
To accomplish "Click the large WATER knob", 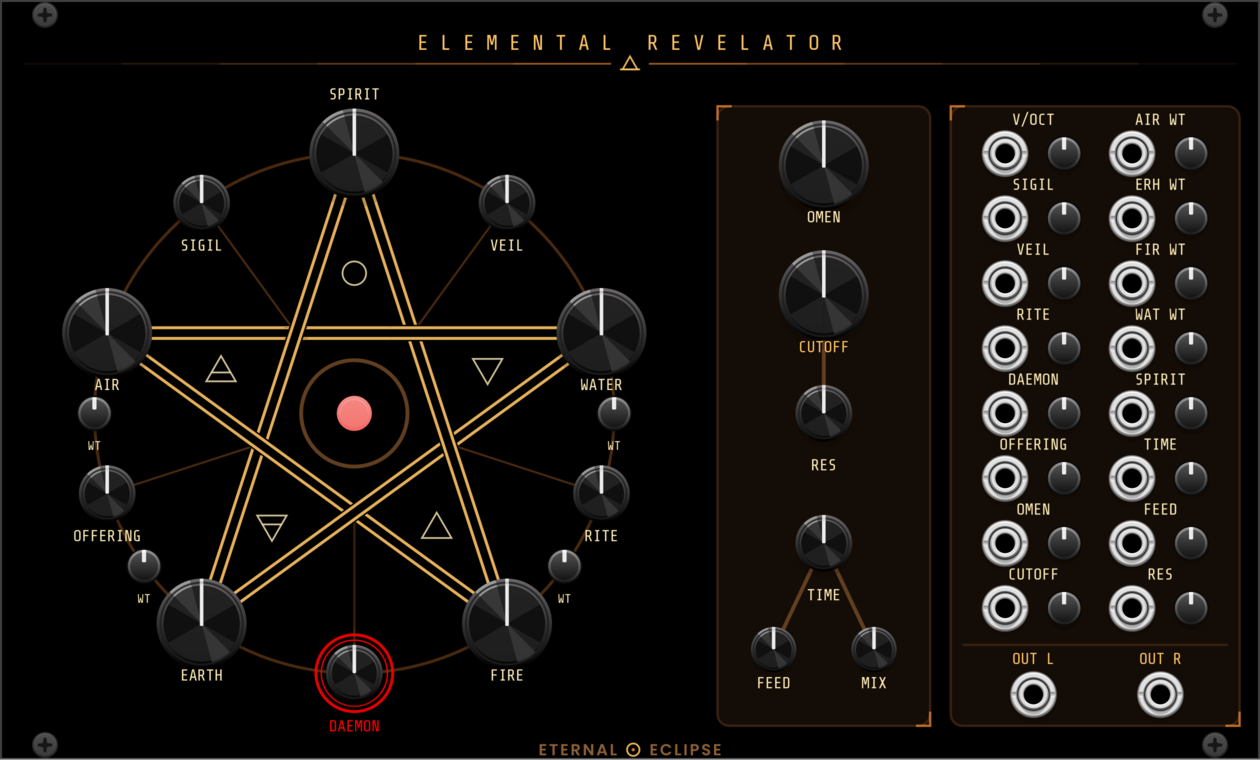I will (x=601, y=332).
